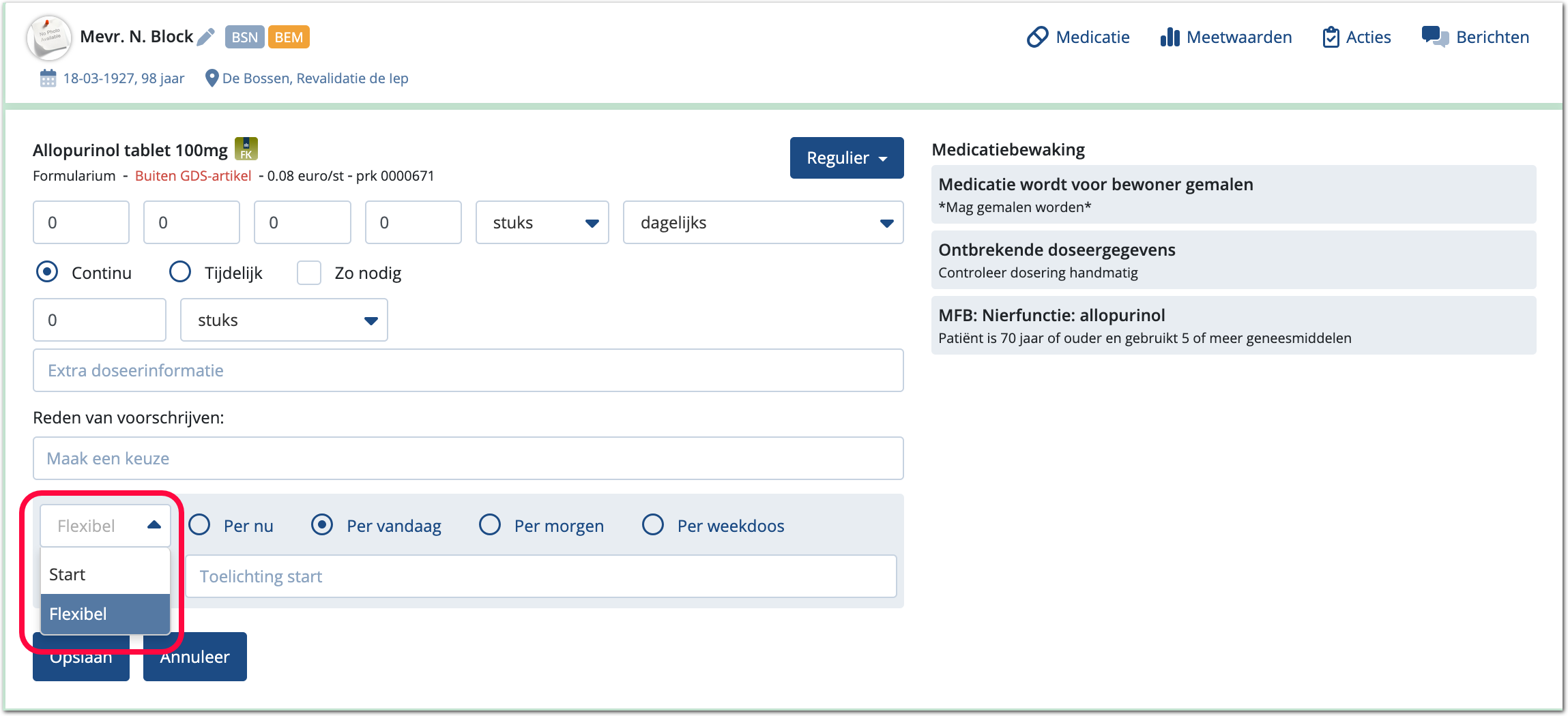This screenshot has height=716, width=1568.
Task: Select the Per morgen radio option
Action: coord(490,525)
